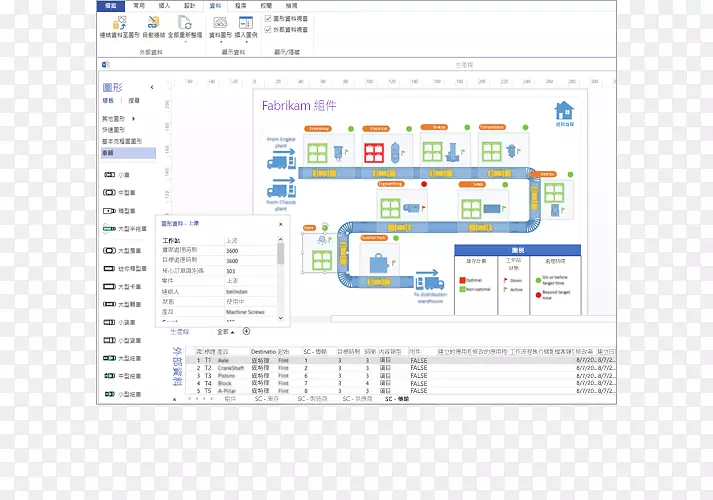Select the 樣板 stencils link in Shapes pane
The image size is (713, 500).
point(108,100)
